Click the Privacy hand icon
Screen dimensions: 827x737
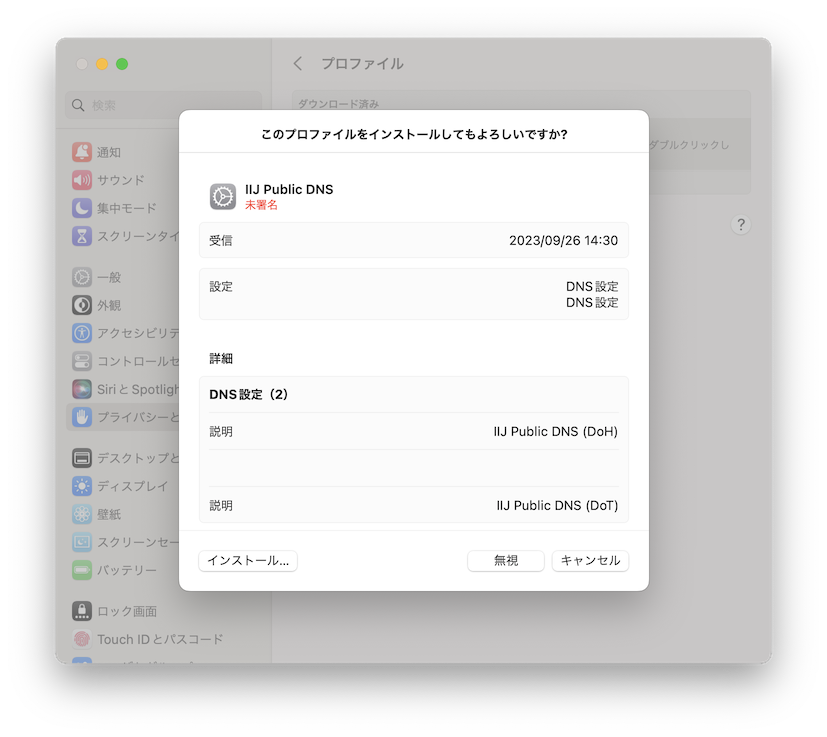82,417
